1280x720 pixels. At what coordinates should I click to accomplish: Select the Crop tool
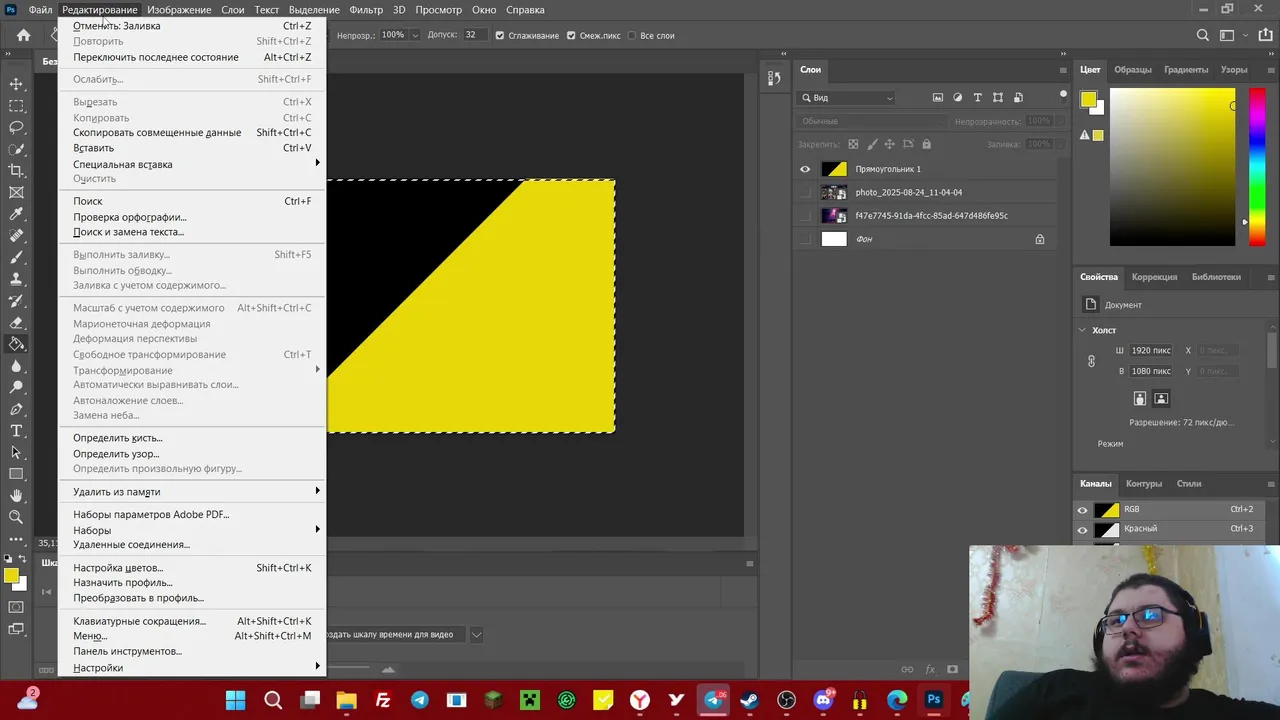16,171
